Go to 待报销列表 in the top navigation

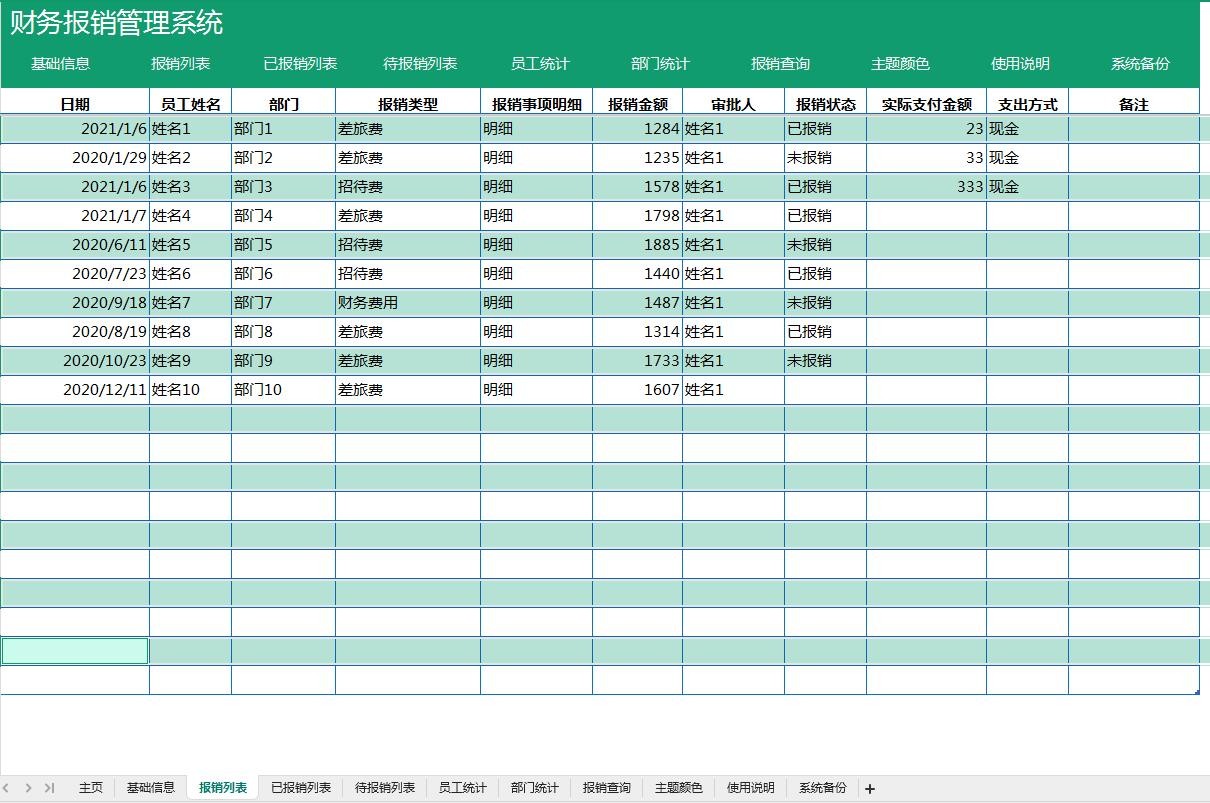[x=420, y=64]
